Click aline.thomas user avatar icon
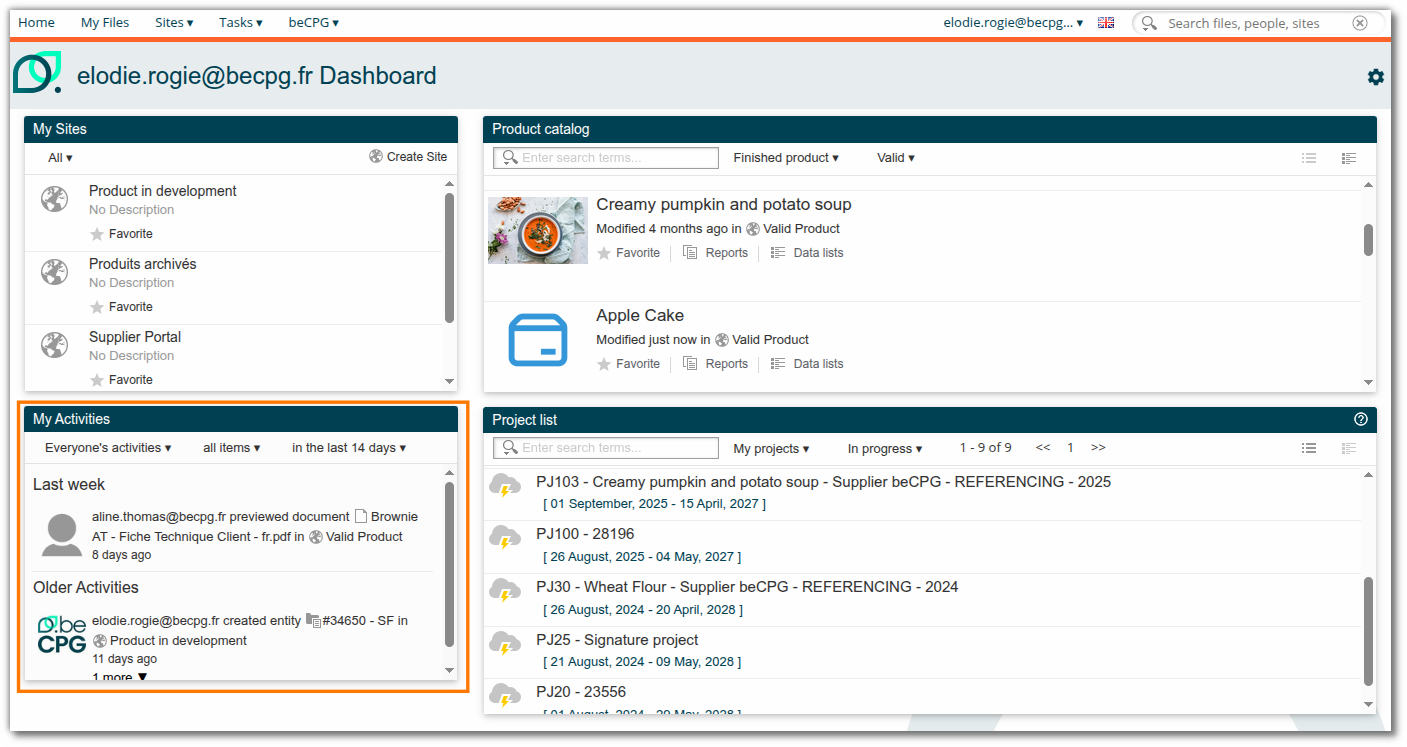The width and height of the screenshot is (1407, 747). (62, 535)
